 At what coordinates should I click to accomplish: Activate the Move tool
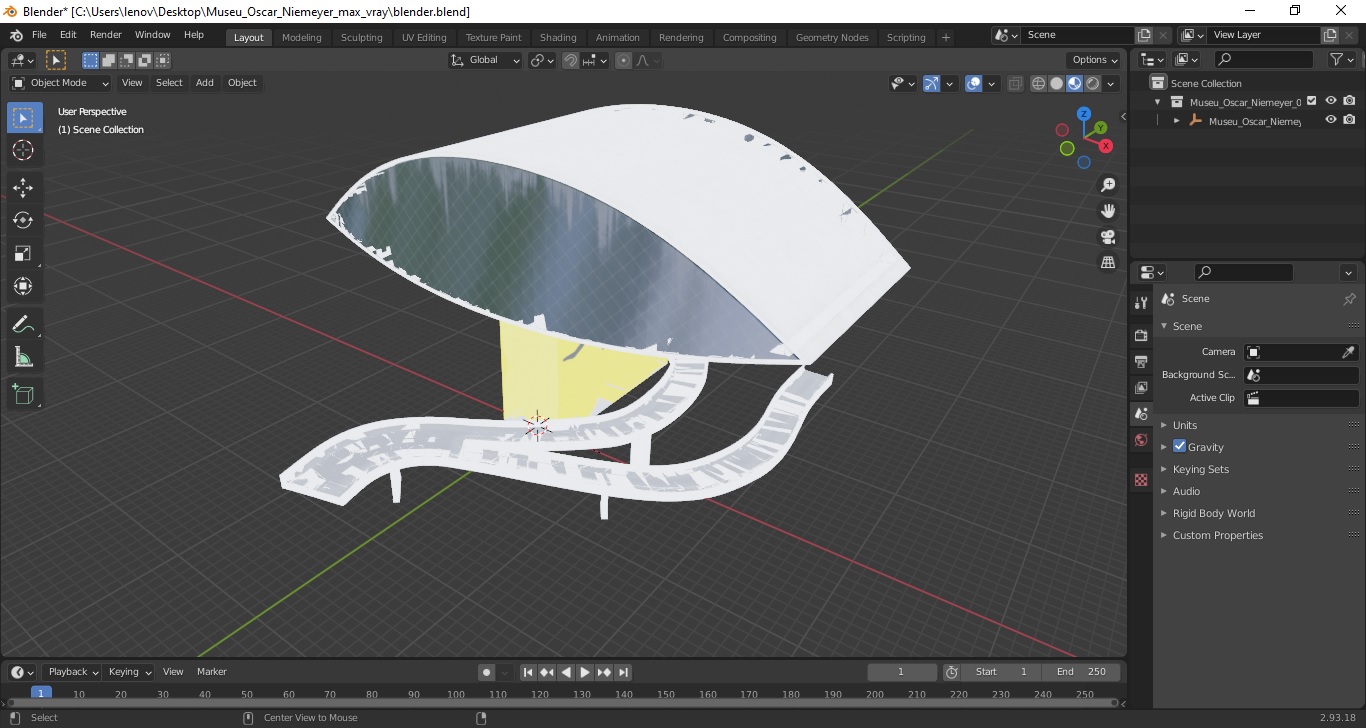coord(23,187)
